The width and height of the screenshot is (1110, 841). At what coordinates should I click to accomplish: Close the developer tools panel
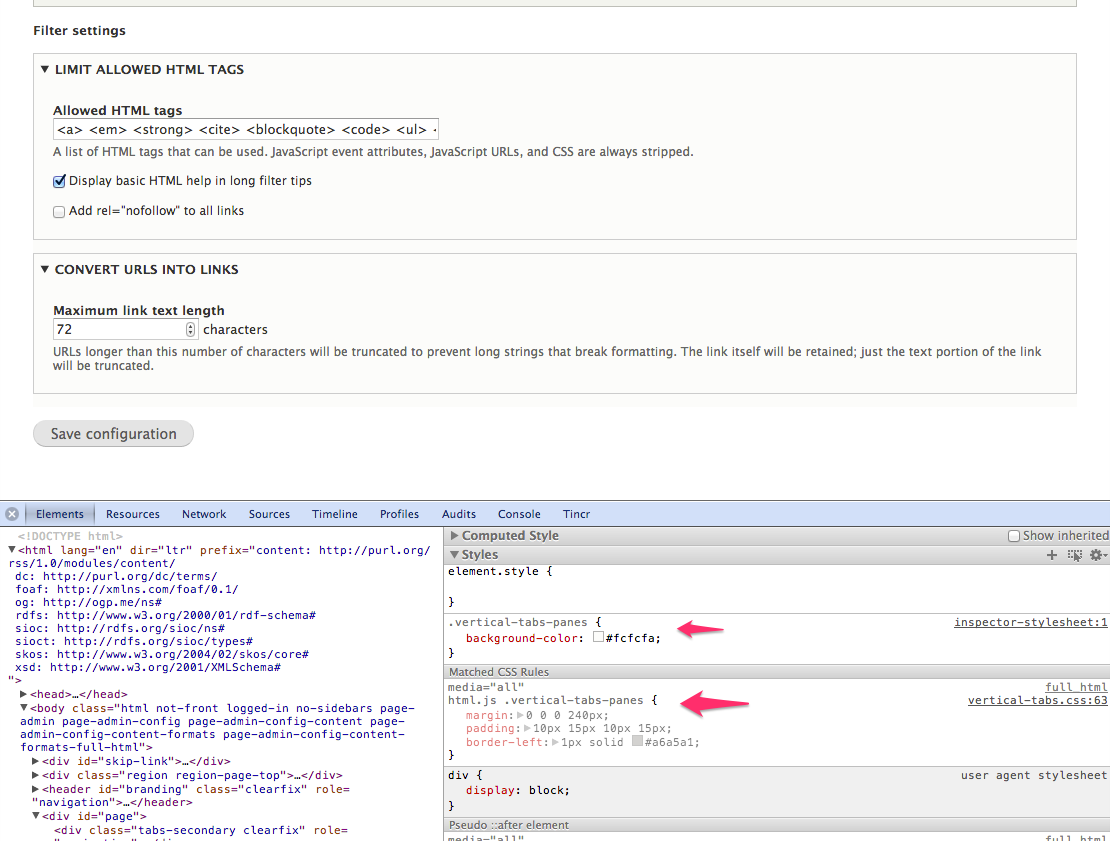pyautogui.click(x=11, y=513)
